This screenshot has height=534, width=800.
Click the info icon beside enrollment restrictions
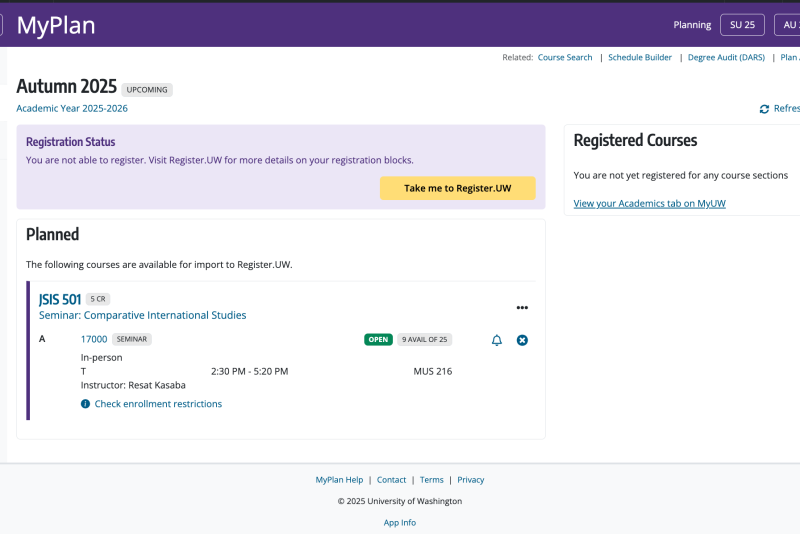click(85, 404)
